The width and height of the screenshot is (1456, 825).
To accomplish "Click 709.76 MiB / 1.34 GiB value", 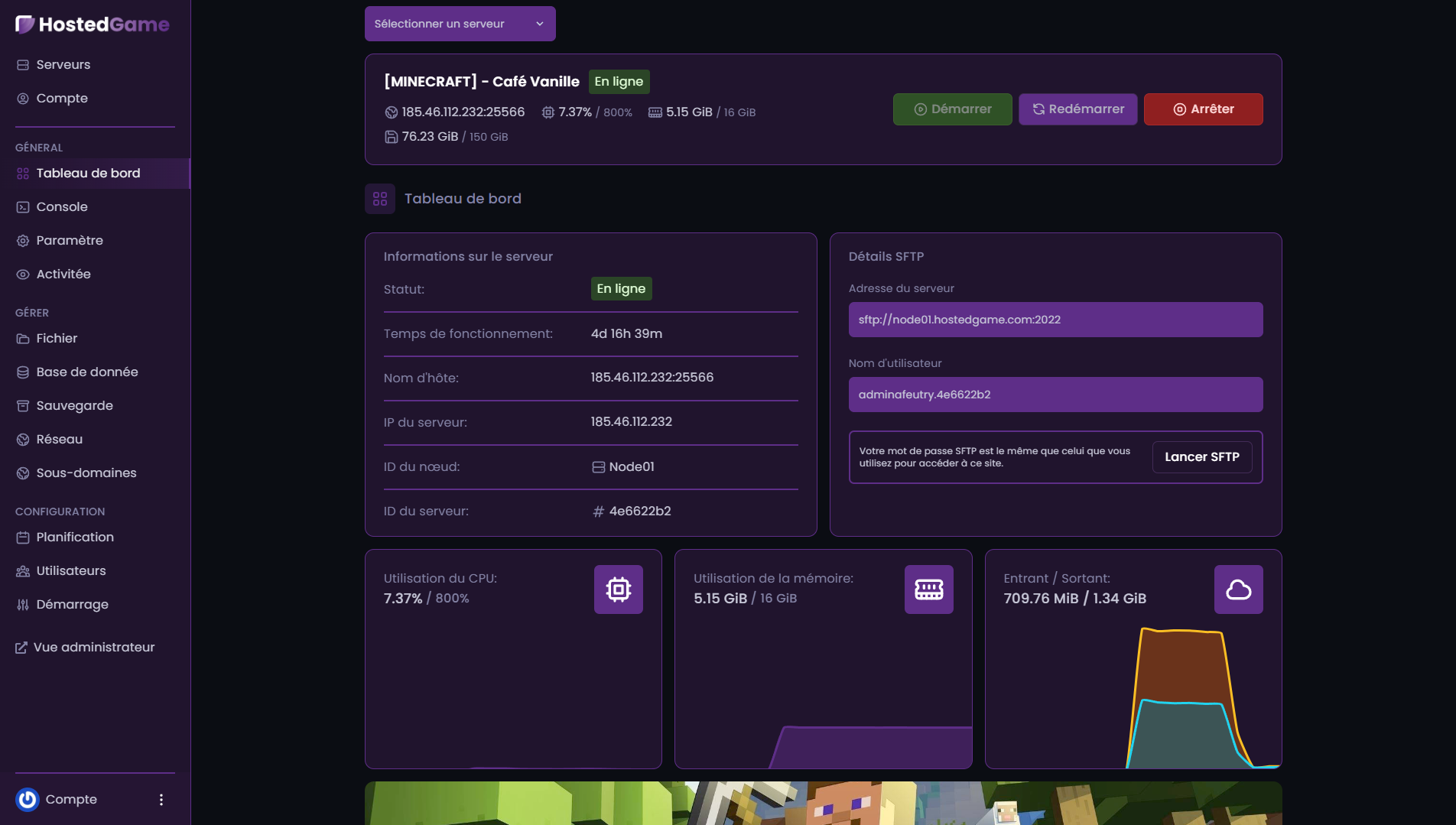I will (x=1074, y=599).
